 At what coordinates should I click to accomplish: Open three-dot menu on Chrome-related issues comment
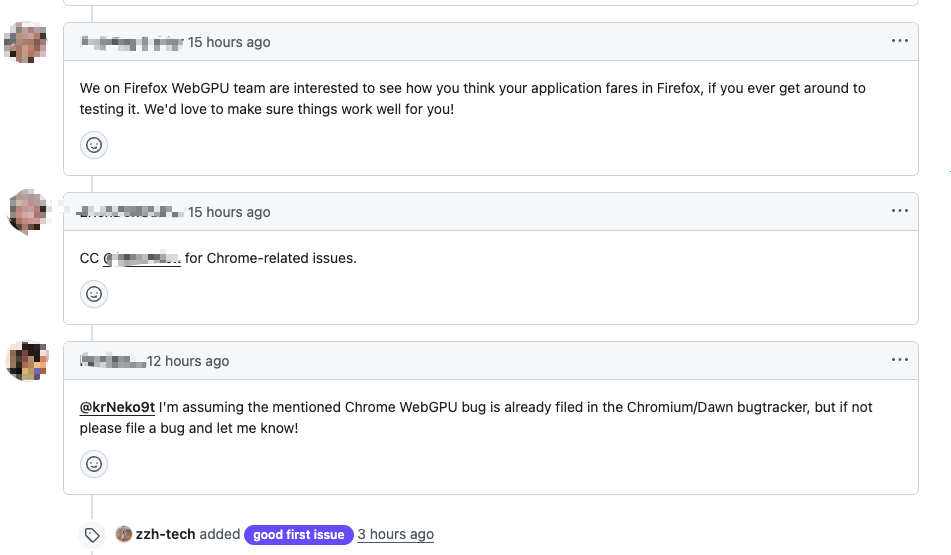click(900, 211)
